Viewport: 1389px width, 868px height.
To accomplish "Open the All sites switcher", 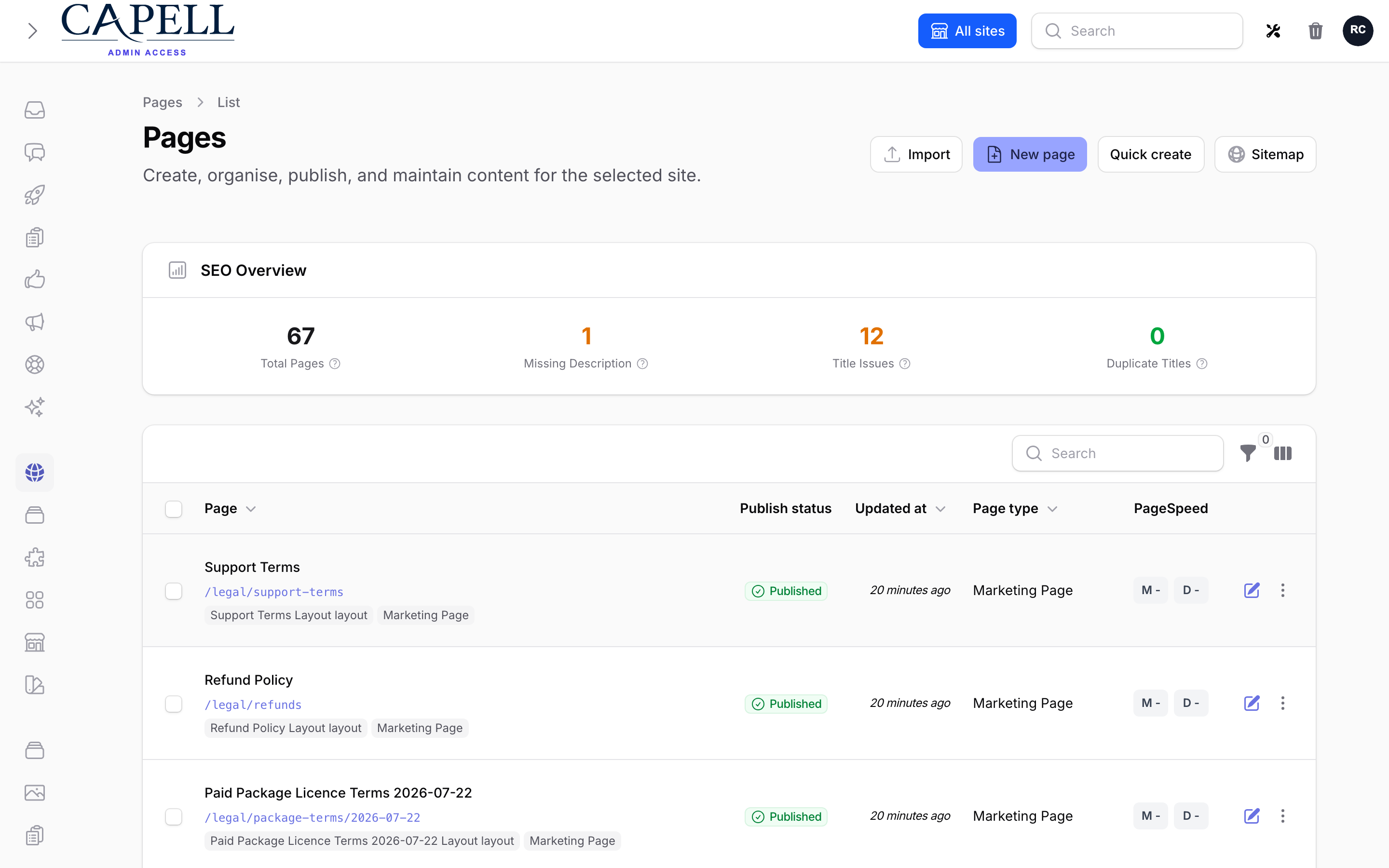I will point(967,31).
